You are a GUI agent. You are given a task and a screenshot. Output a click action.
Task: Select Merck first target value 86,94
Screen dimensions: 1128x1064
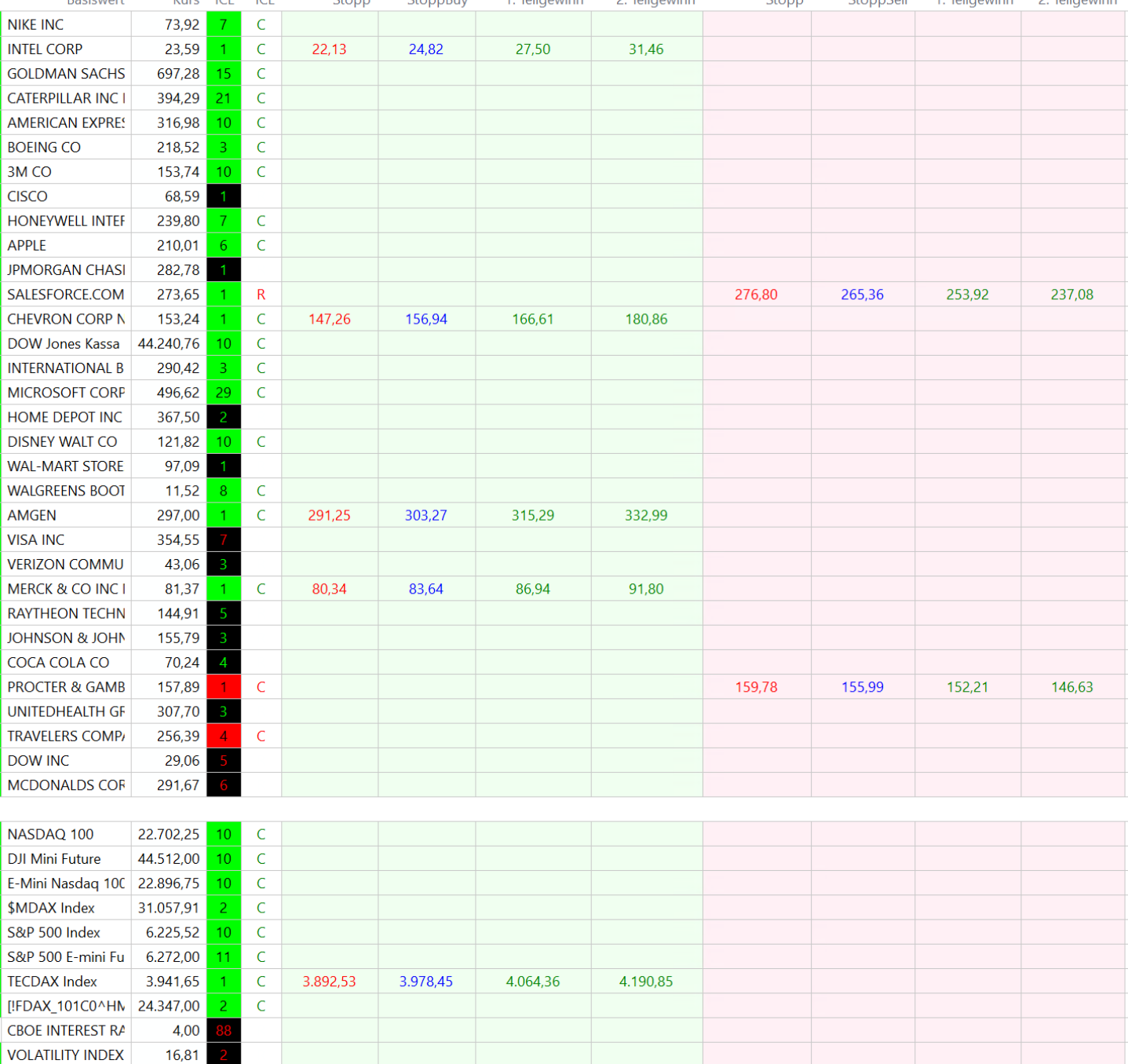(x=532, y=589)
